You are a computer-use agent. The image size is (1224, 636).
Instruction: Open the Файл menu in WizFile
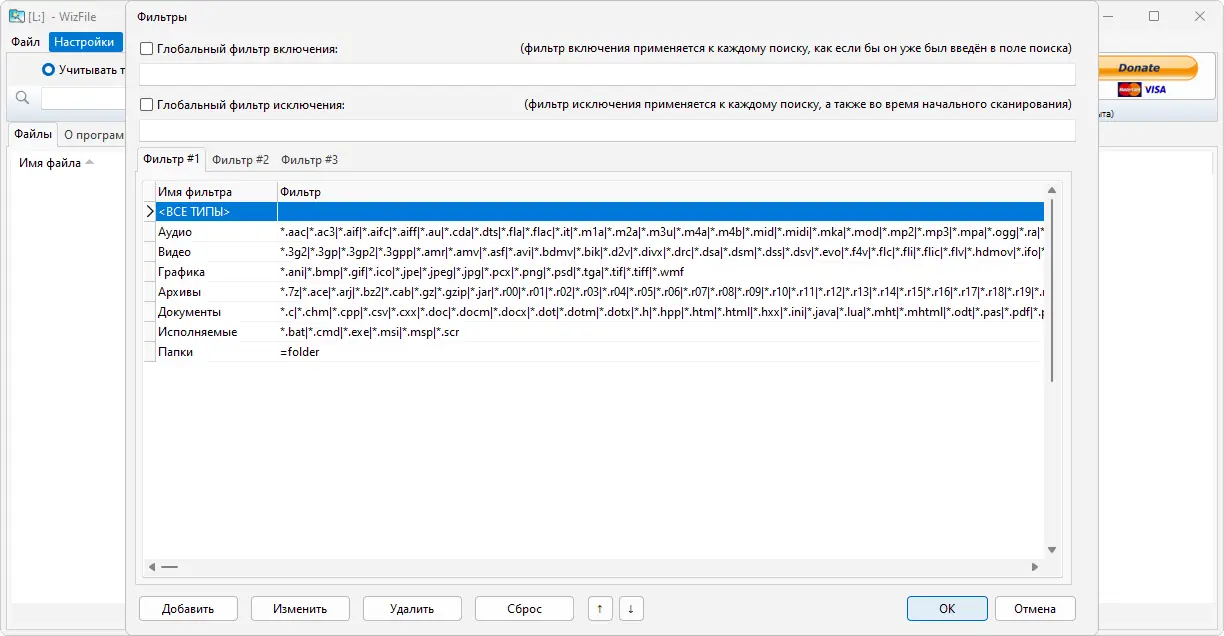coord(27,42)
